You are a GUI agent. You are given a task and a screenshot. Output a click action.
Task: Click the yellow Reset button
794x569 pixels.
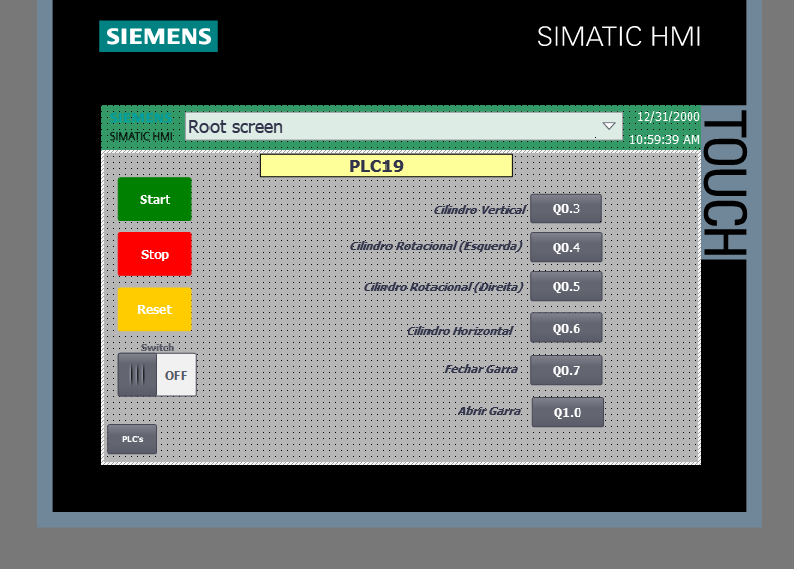pyautogui.click(x=154, y=309)
